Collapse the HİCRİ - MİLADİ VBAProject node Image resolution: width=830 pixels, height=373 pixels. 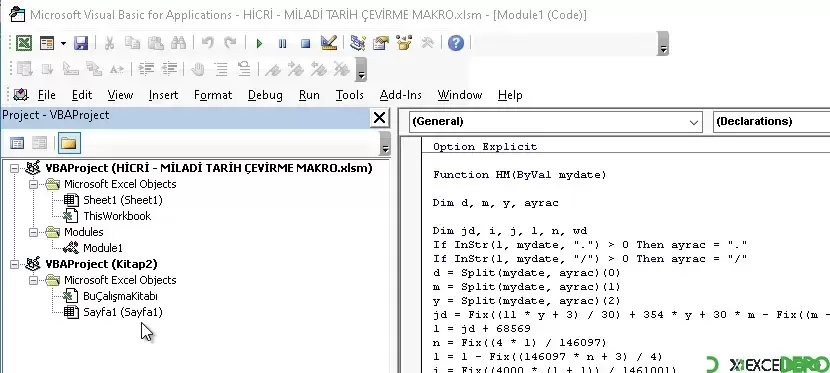[x=14, y=168]
